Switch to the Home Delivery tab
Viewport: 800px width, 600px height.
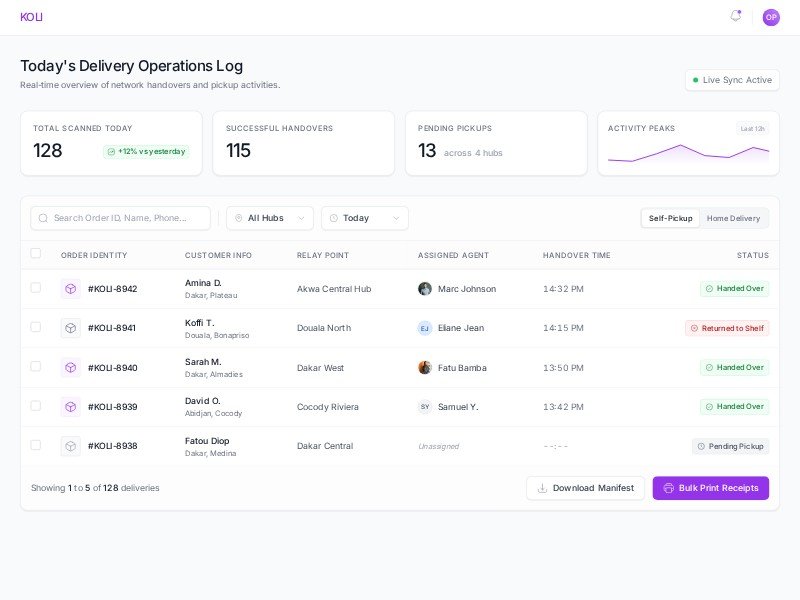[733, 218]
